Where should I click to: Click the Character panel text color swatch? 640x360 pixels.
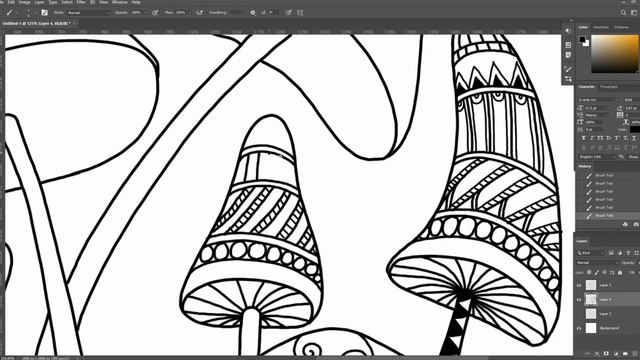point(635,130)
